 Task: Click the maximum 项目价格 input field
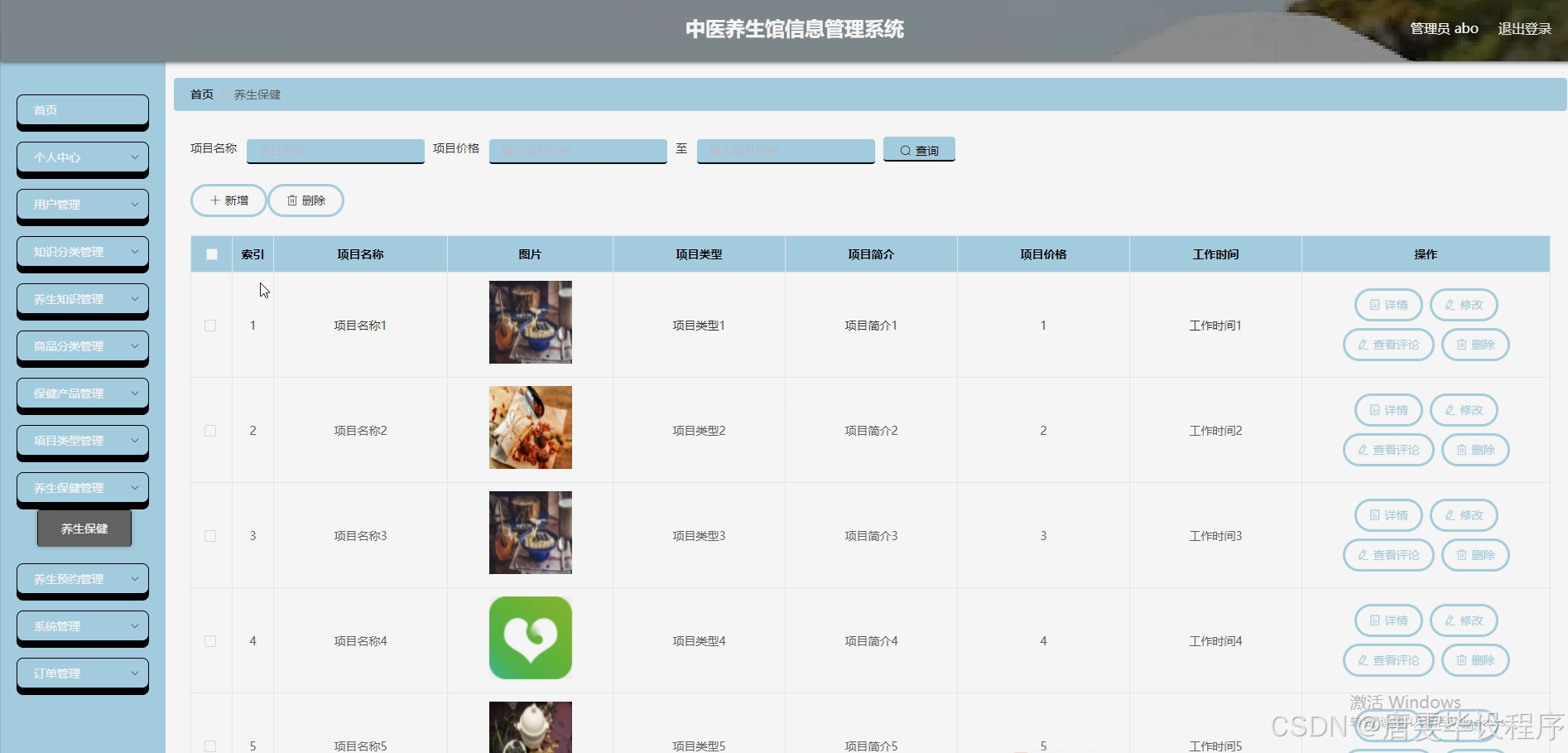pos(786,151)
